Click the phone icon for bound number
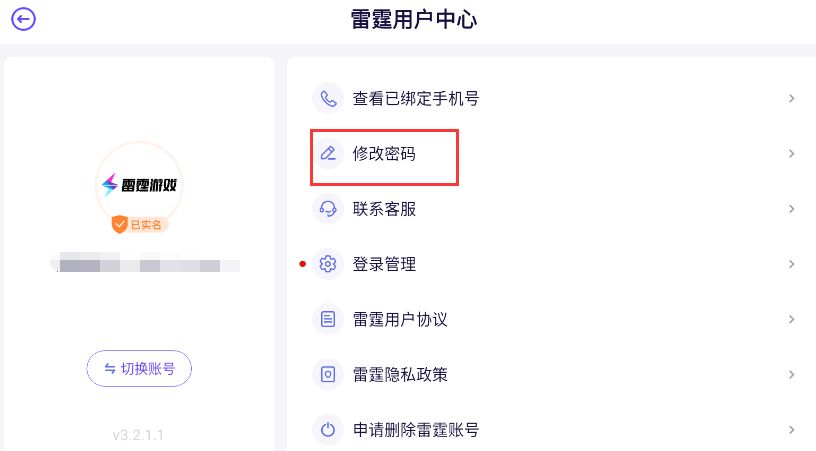This screenshot has height=451, width=816. 328,99
